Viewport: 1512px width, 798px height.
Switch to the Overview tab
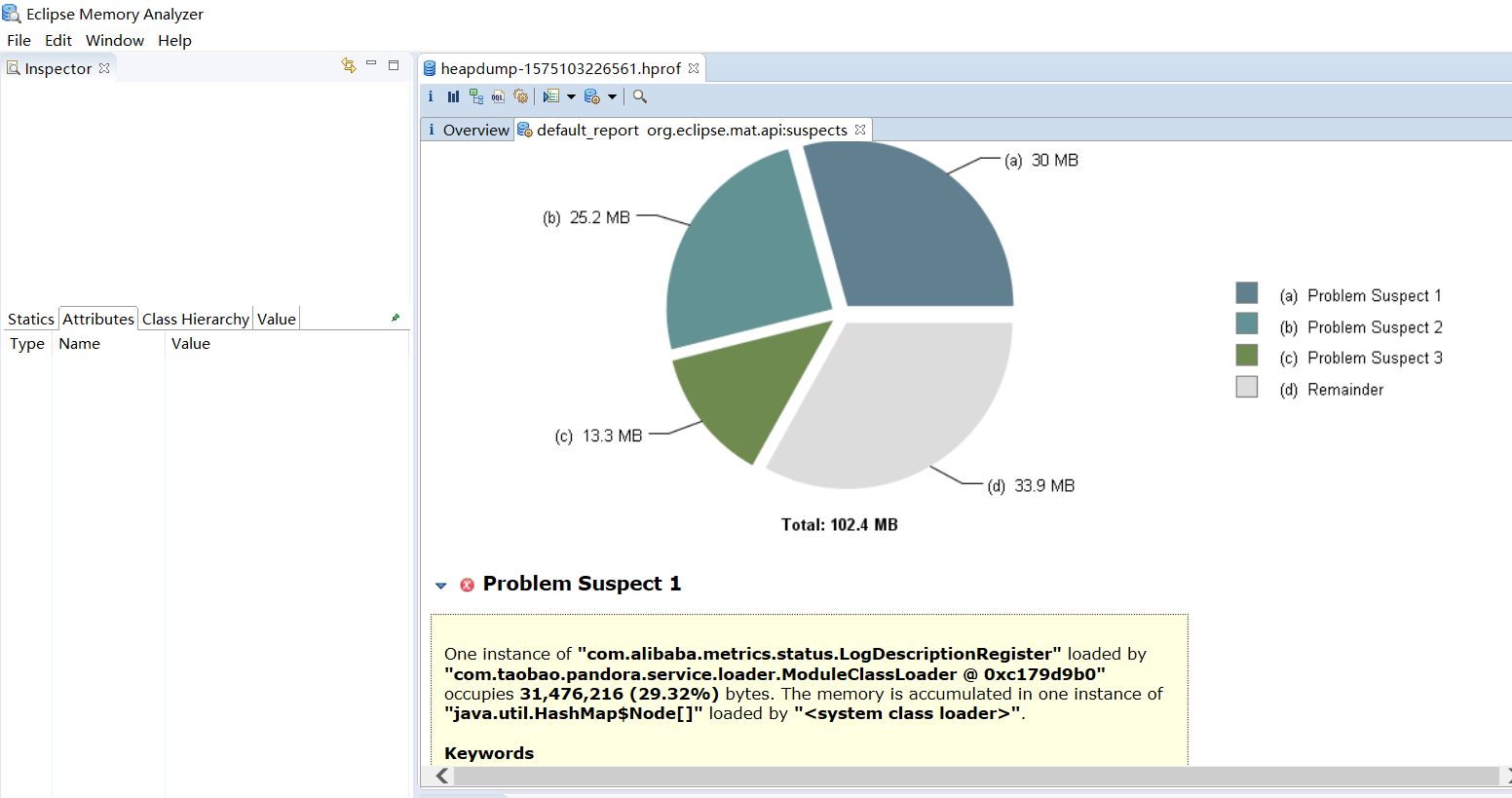click(x=468, y=130)
